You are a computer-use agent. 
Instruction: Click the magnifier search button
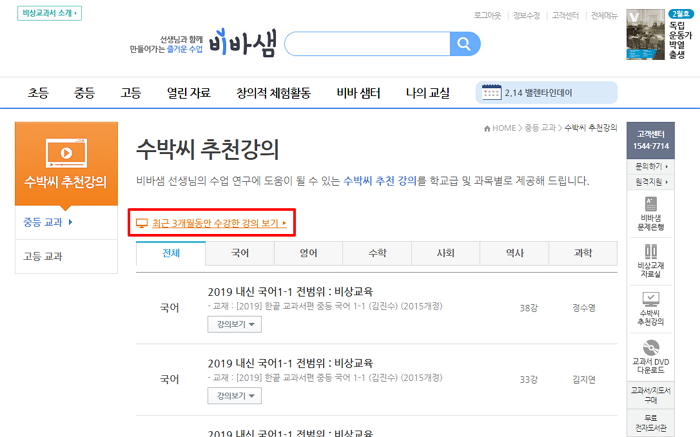pyautogui.click(x=465, y=44)
